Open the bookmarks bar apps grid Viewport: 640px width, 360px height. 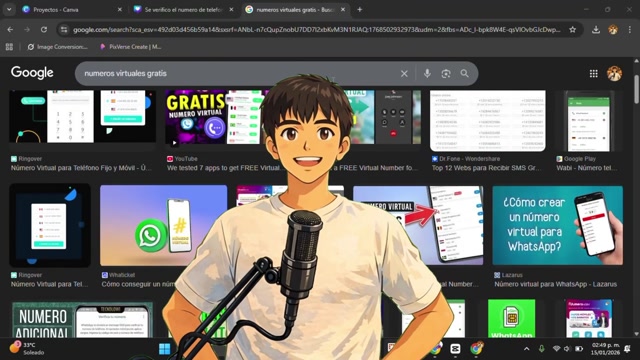point(9,47)
